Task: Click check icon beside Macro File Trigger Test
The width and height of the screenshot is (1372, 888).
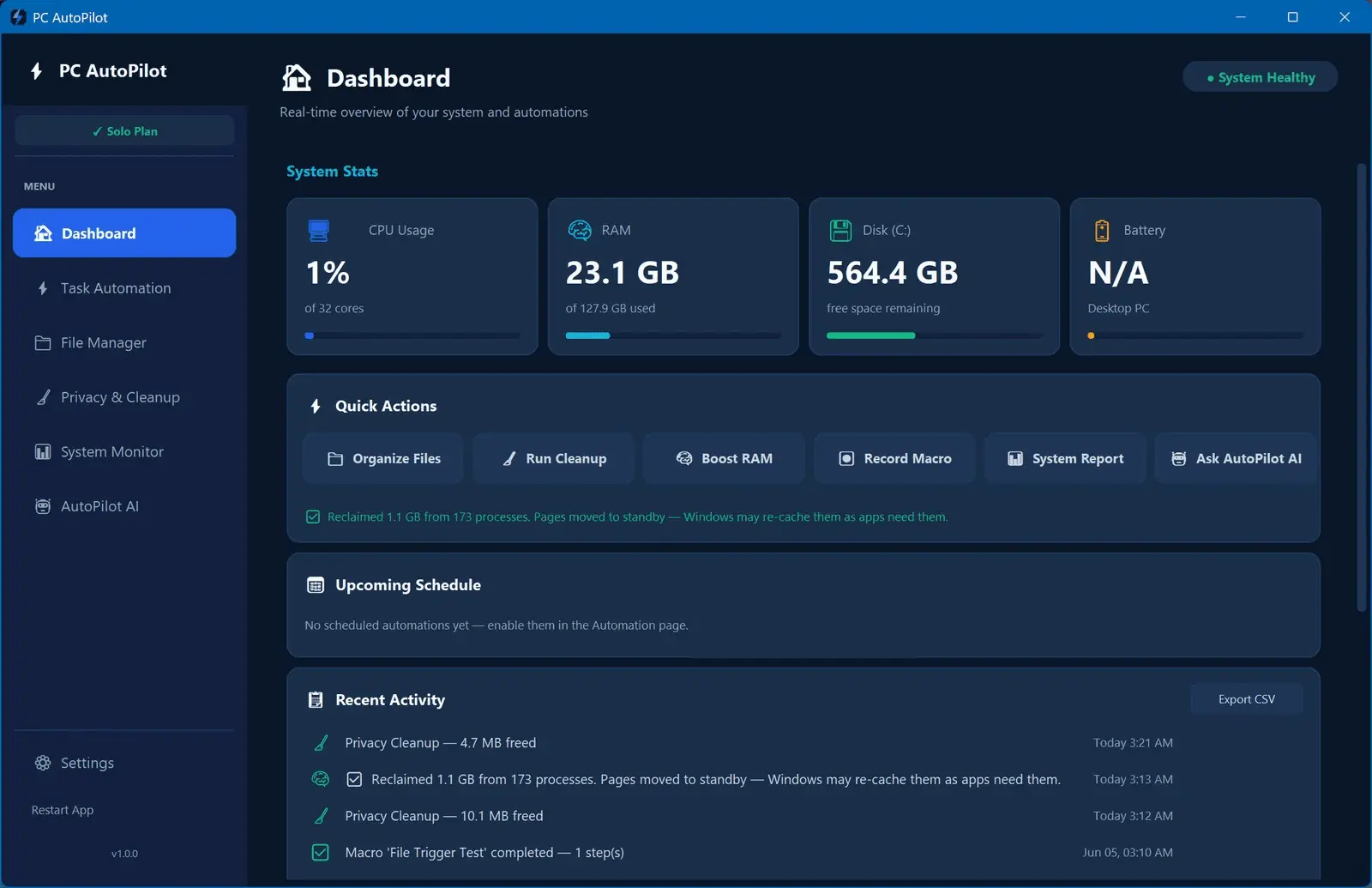Action: point(320,853)
